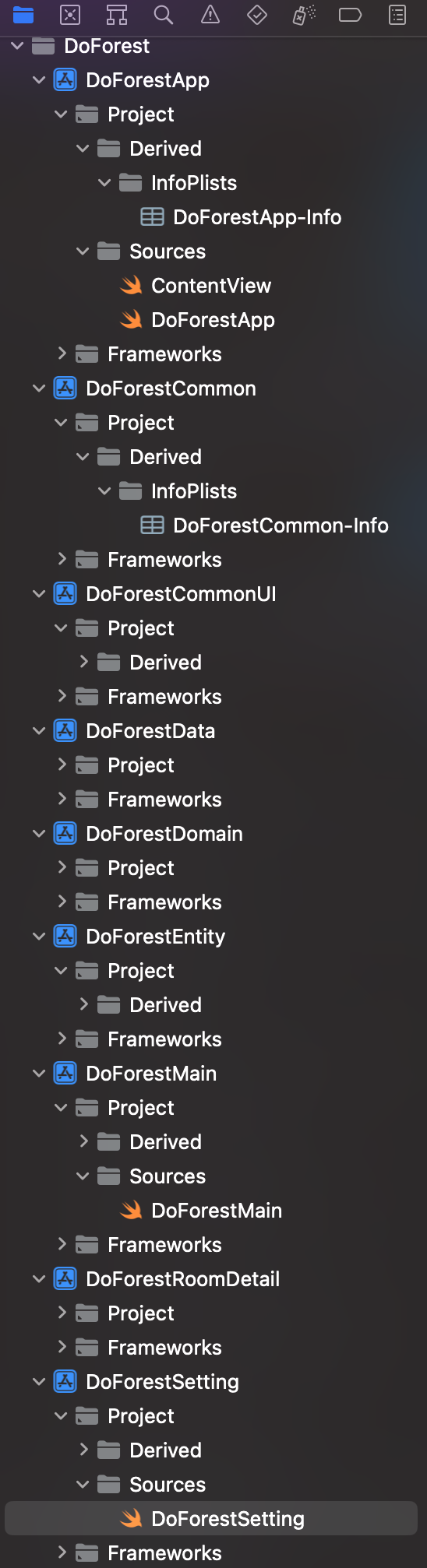Expand the Derived chevron under DoForestSetting

click(x=83, y=1450)
